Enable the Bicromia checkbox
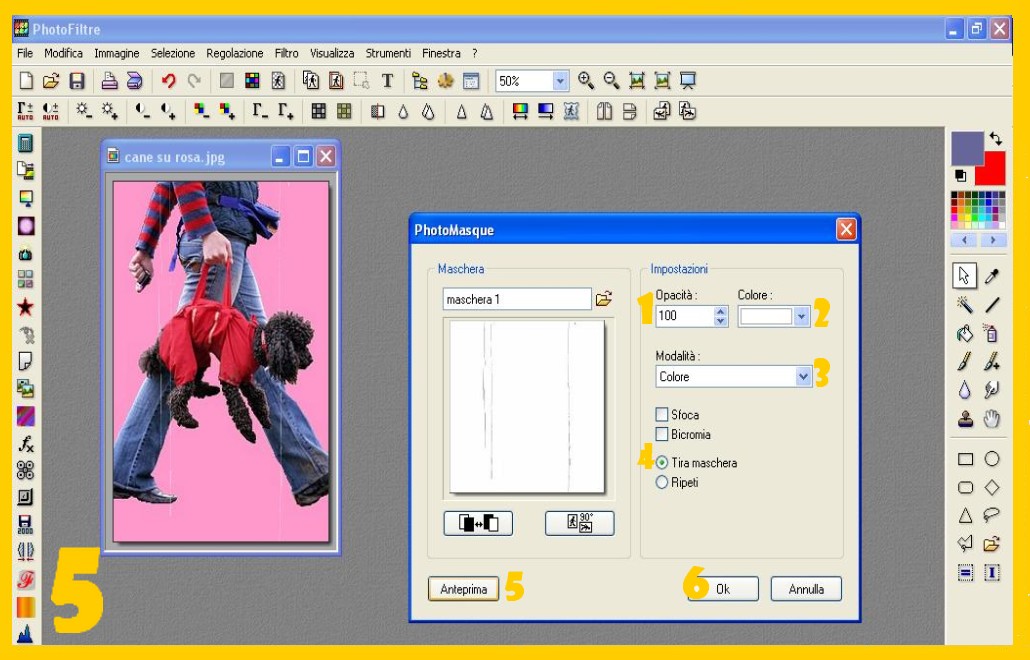The width and height of the screenshot is (1030, 660). (662, 434)
